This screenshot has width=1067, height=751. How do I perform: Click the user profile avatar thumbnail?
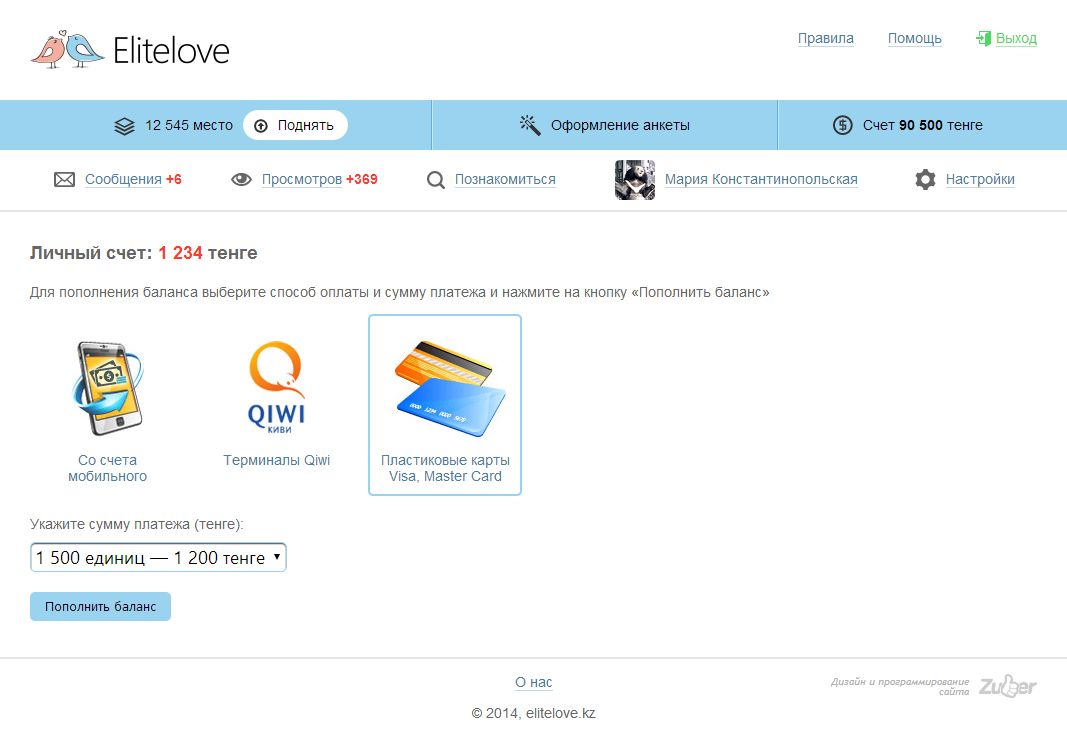634,180
